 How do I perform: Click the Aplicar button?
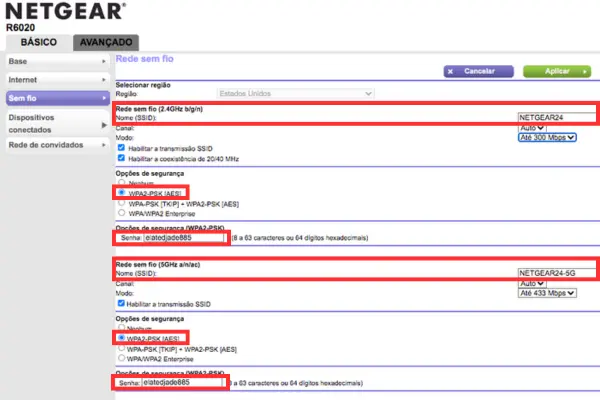coord(557,71)
